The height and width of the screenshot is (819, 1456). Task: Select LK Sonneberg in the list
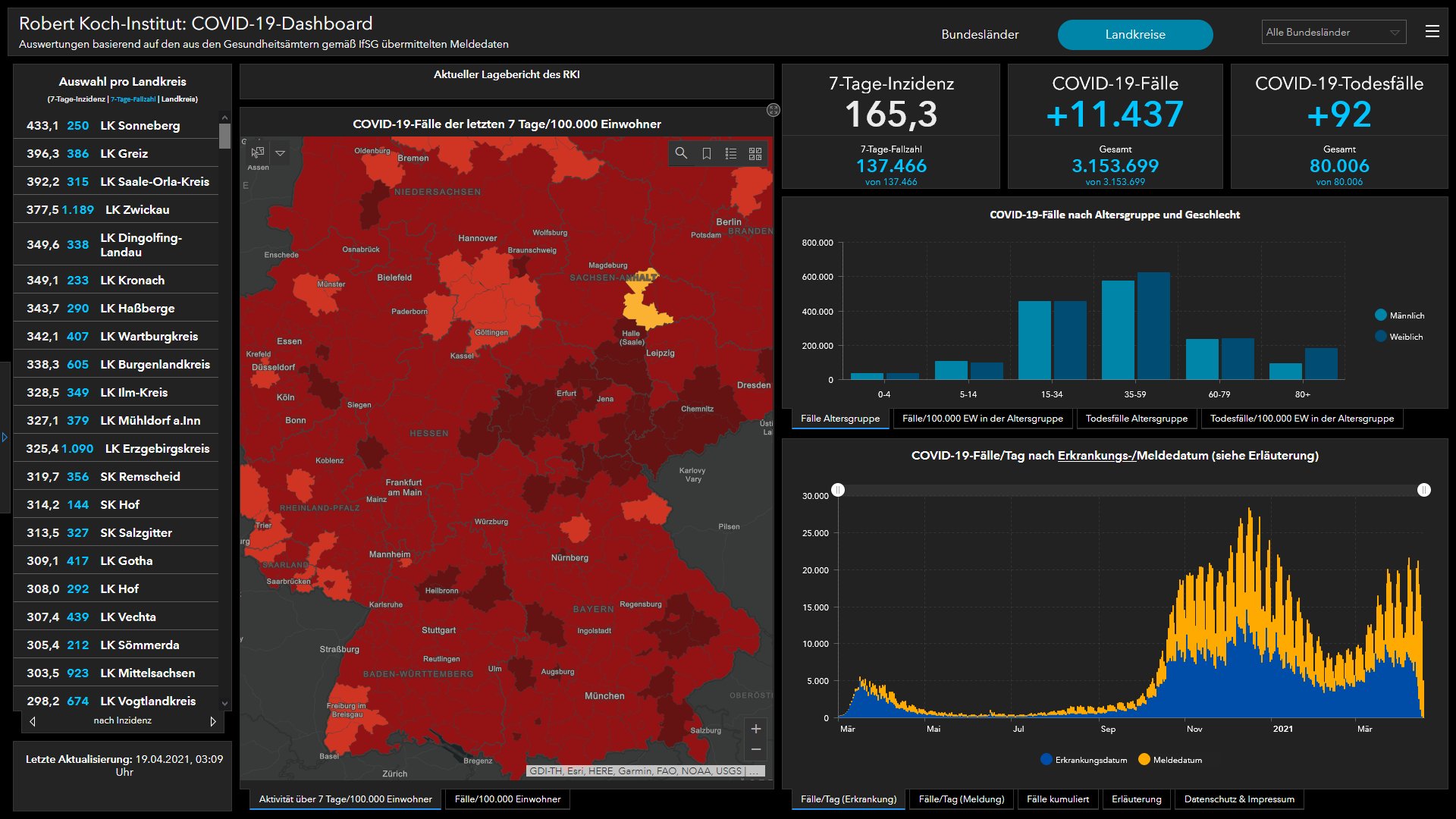(116, 126)
